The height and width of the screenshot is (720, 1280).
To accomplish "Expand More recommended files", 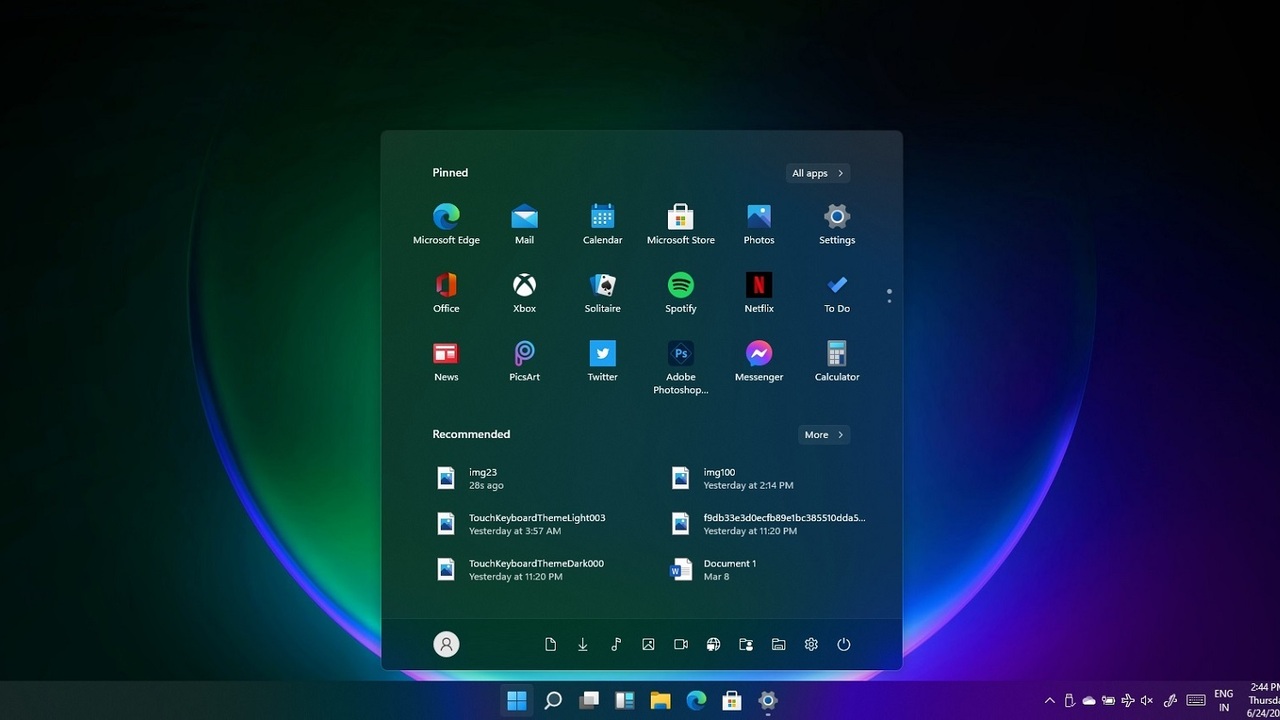I will [x=824, y=435].
